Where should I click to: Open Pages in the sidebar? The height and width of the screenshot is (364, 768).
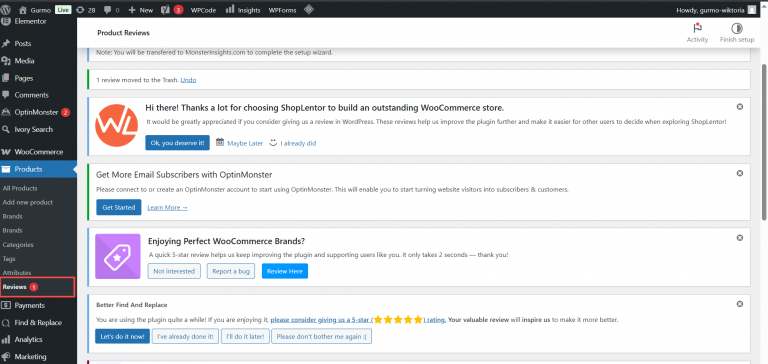(24, 78)
